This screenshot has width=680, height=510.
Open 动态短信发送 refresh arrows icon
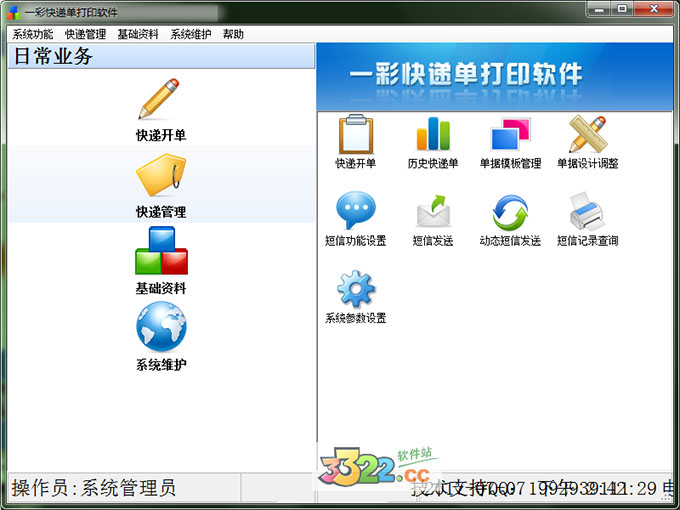click(x=510, y=212)
